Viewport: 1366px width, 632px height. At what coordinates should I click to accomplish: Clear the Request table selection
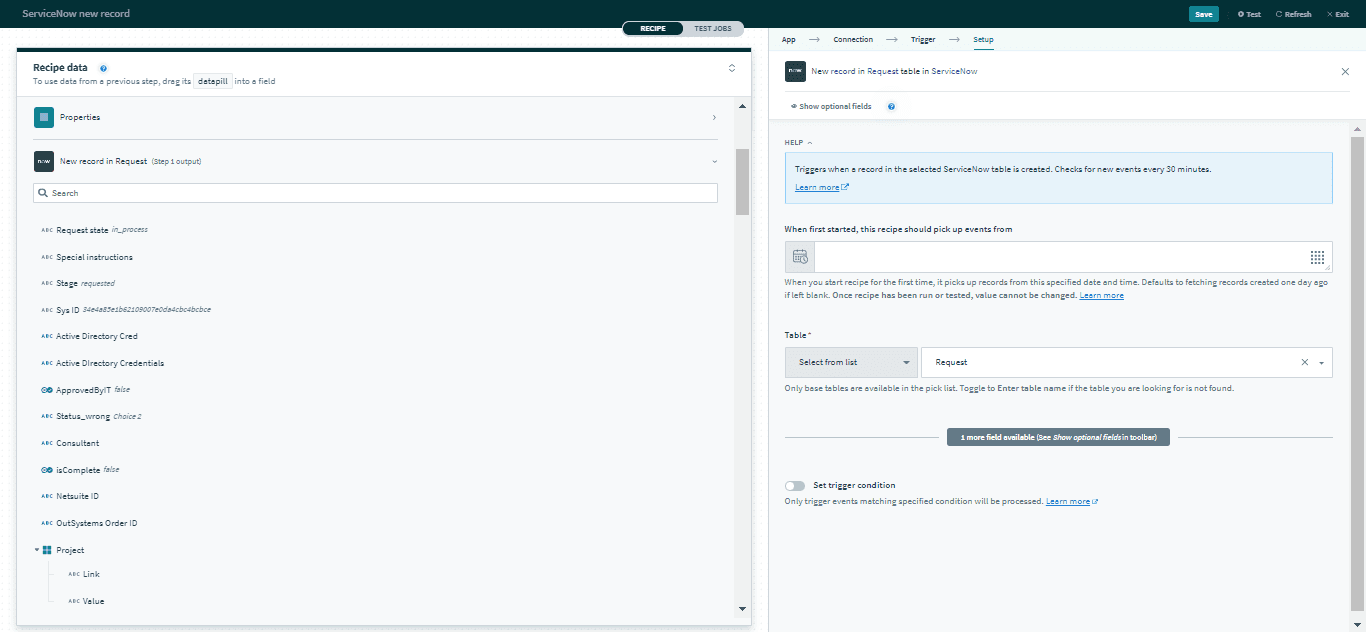click(x=1304, y=362)
